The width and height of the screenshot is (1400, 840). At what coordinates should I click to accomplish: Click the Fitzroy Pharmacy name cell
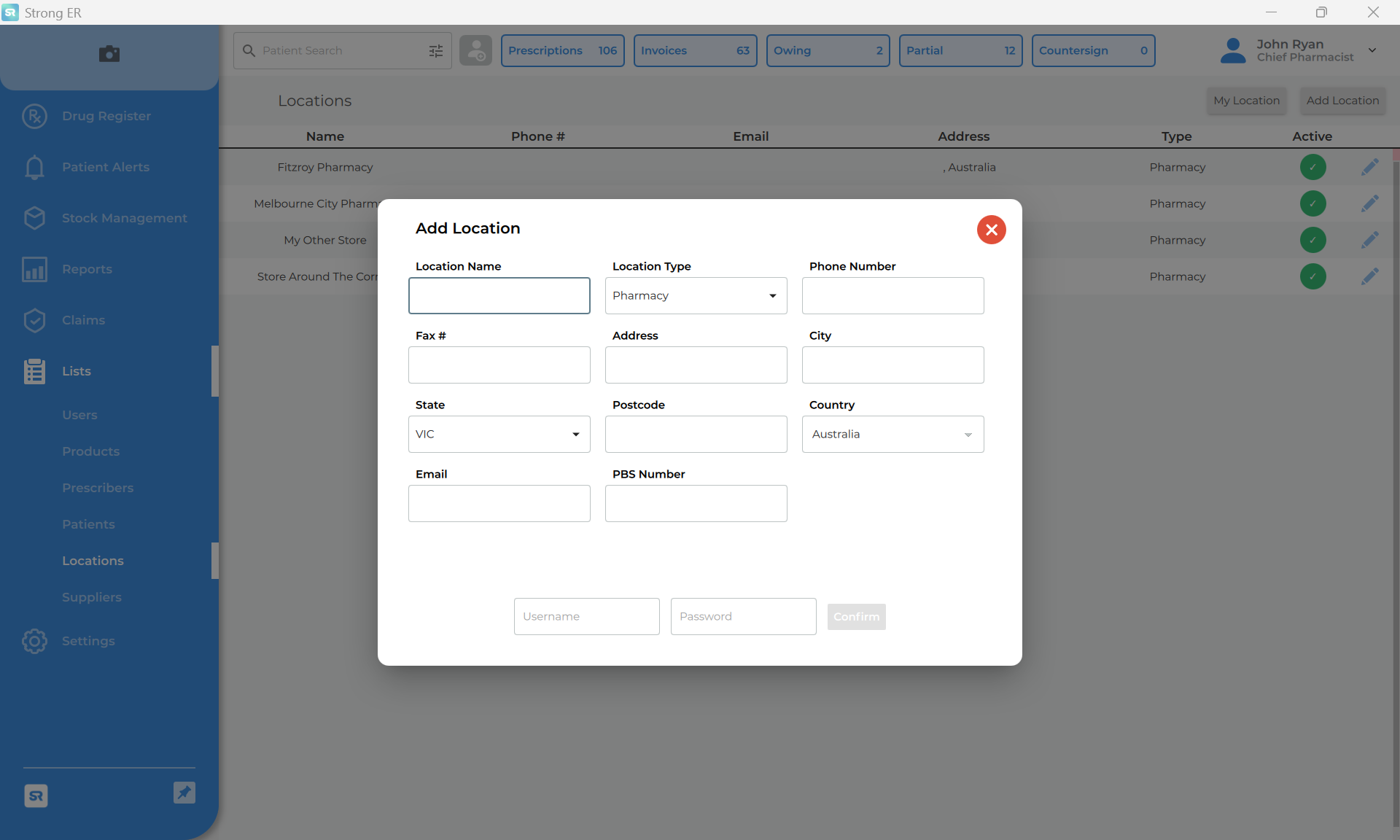(325, 167)
